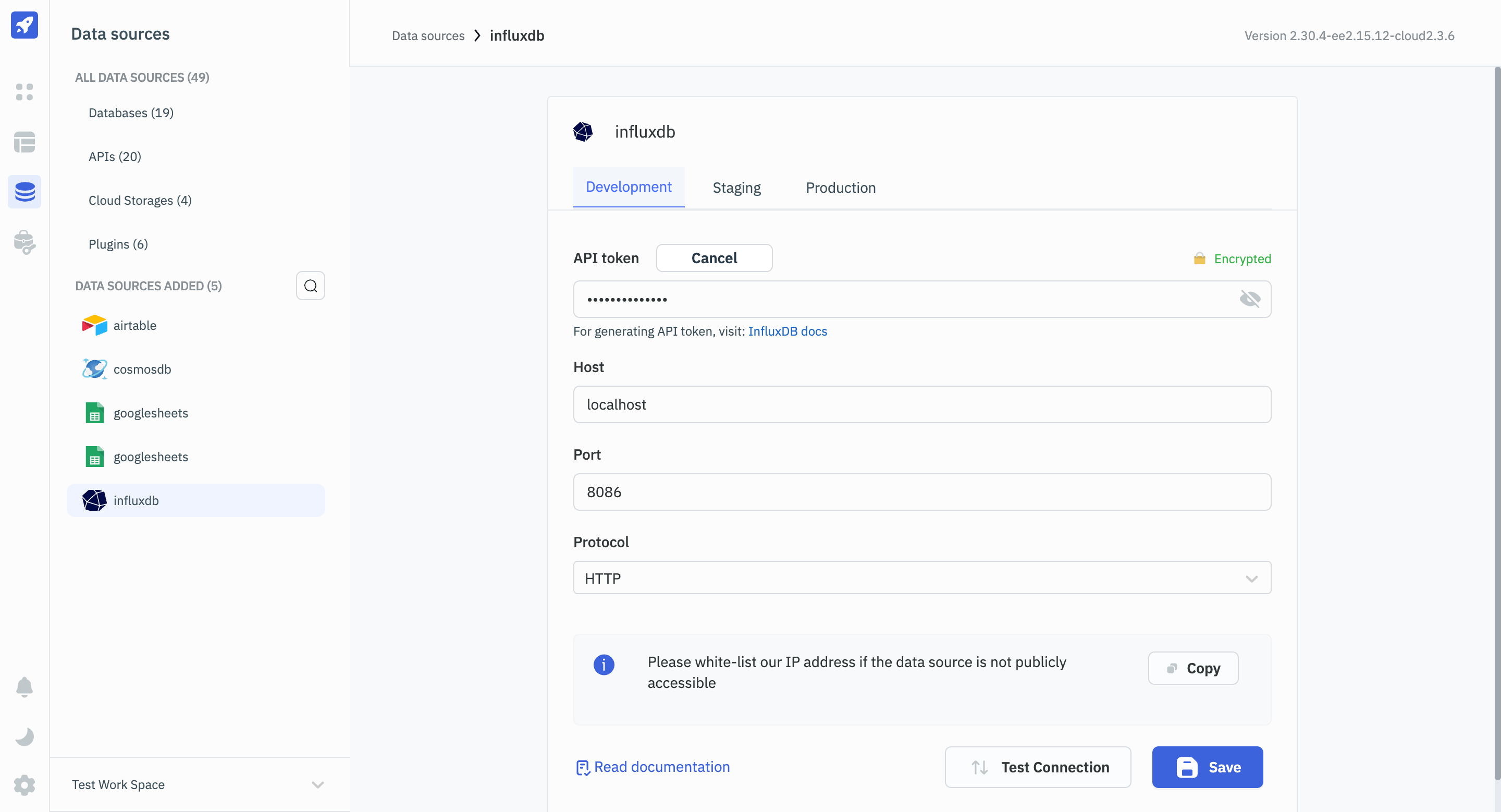1501x812 pixels.
Task: Toggle API token visibility eye icon
Action: (1249, 299)
